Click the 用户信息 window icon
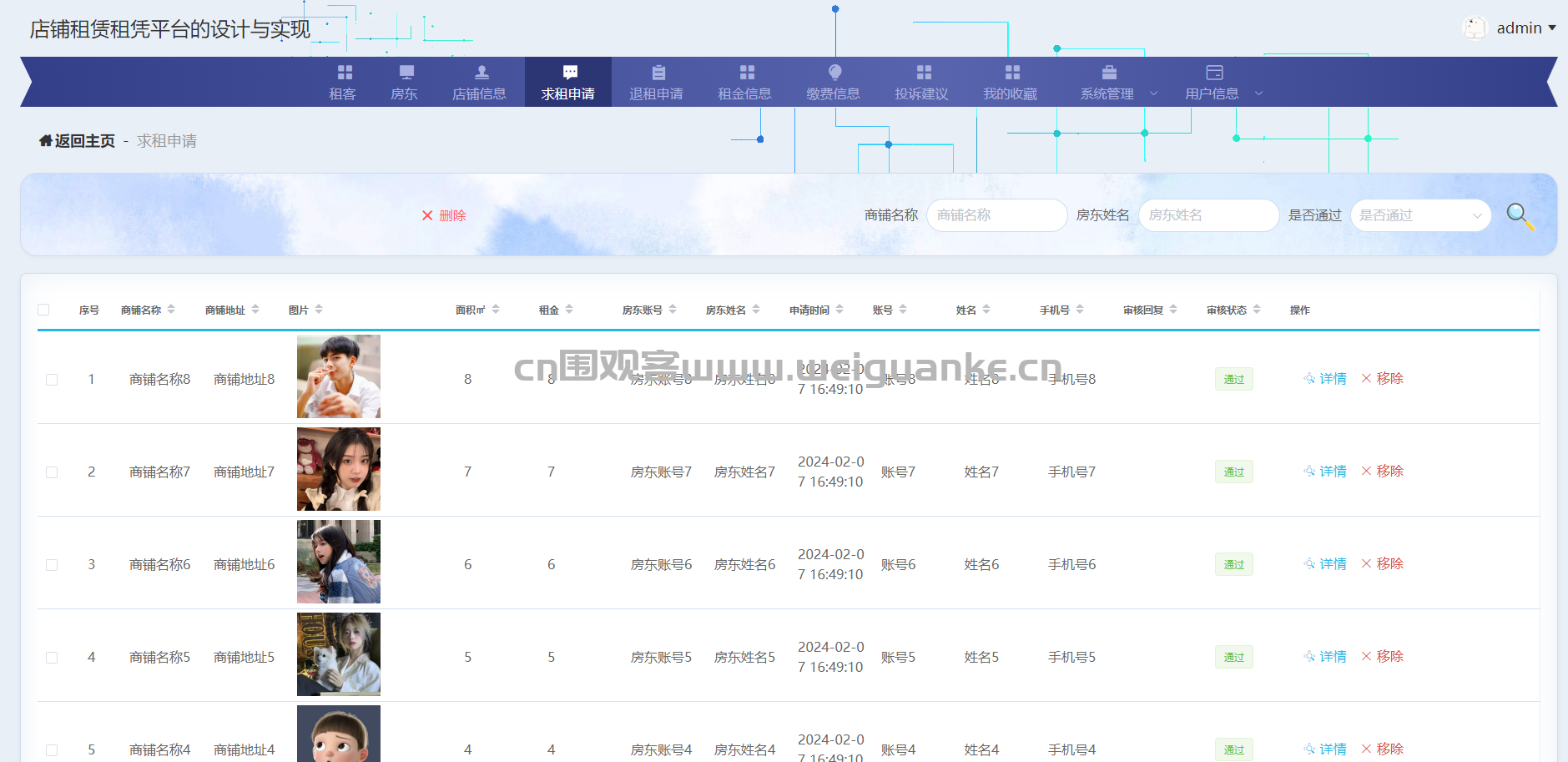The width and height of the screenshot is (1568, 762). coord(1214,73)
